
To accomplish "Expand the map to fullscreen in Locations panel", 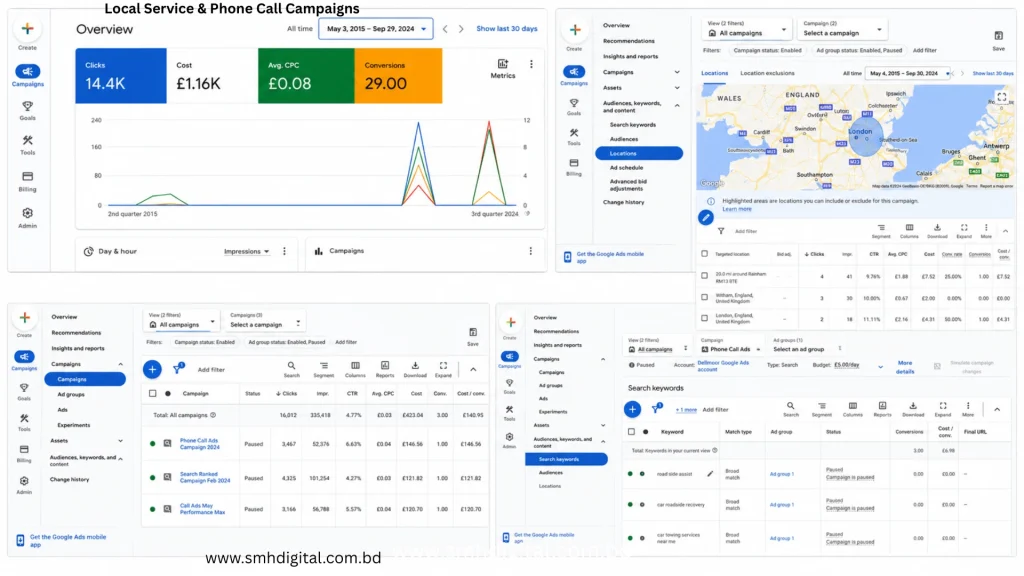I will [1002, 97].
